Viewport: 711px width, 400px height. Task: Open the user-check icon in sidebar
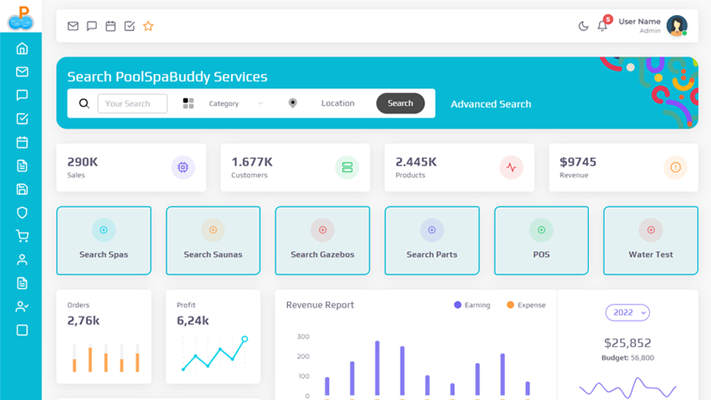pyautogui.click(x=22, y=307)
